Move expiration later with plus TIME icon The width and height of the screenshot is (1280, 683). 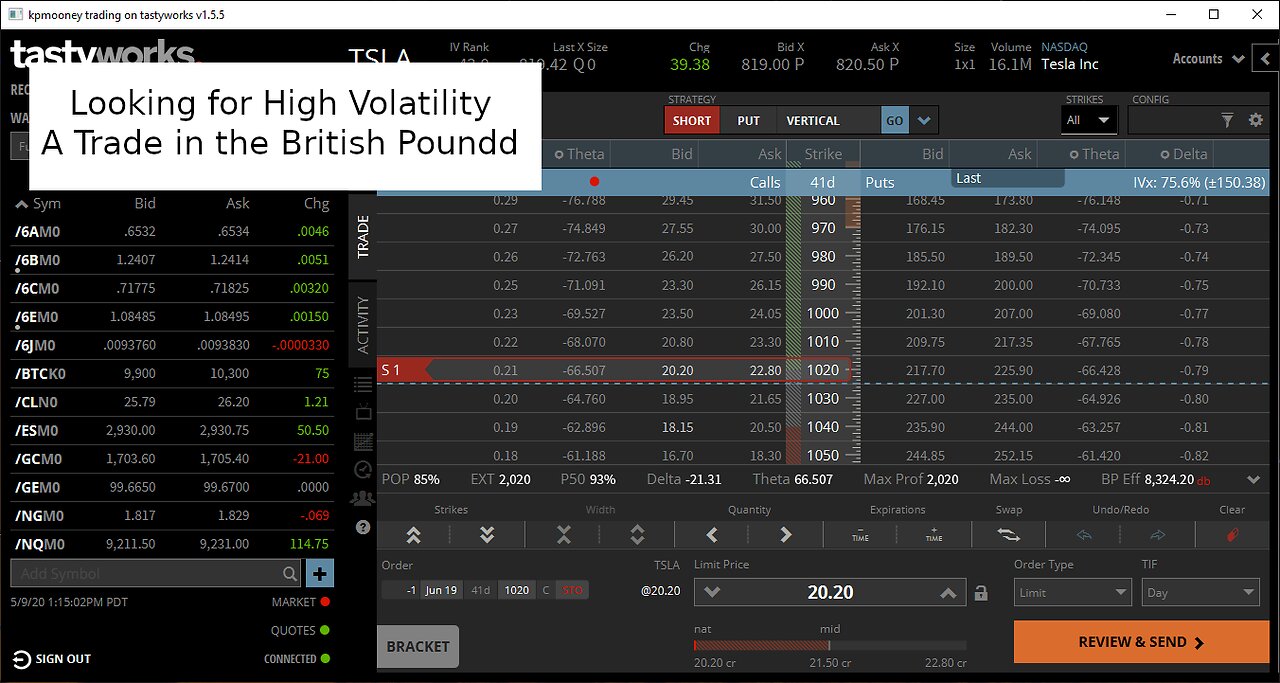pyautogui.click(x=934, y=535)
